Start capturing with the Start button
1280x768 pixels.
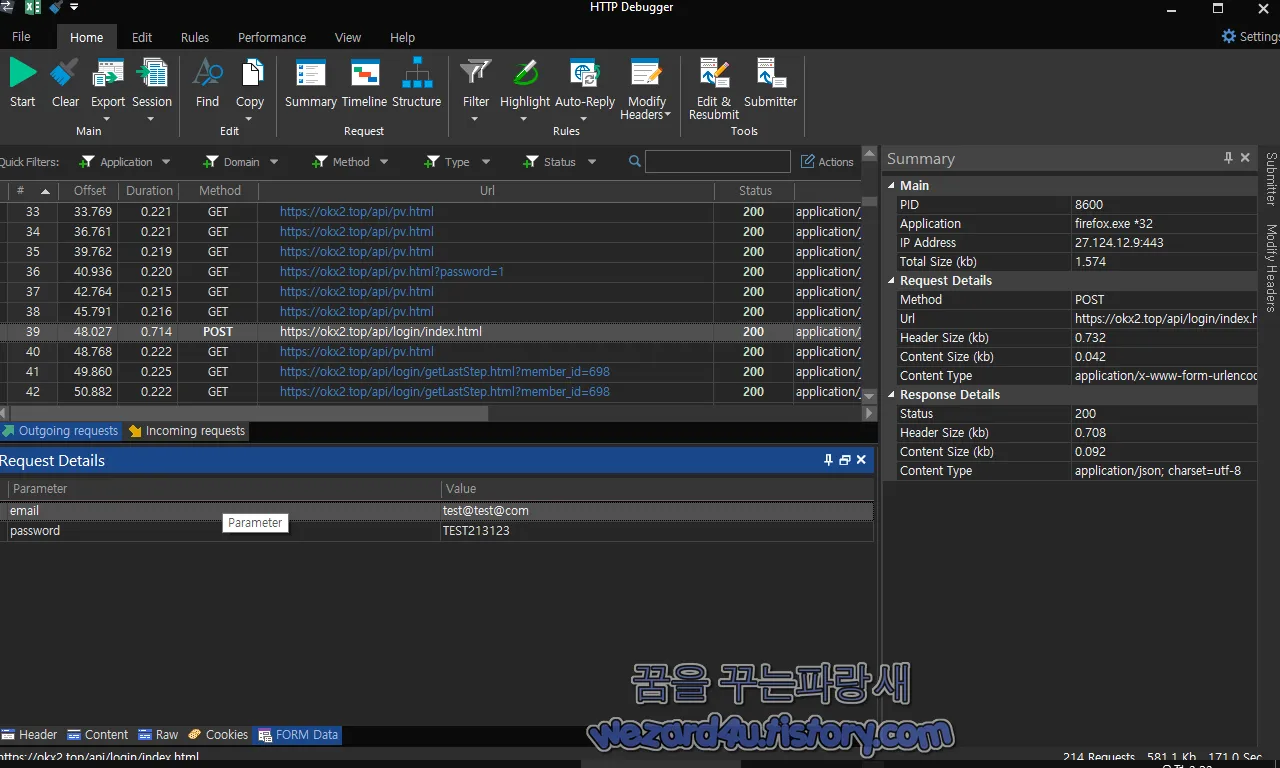tap(22, 83)
